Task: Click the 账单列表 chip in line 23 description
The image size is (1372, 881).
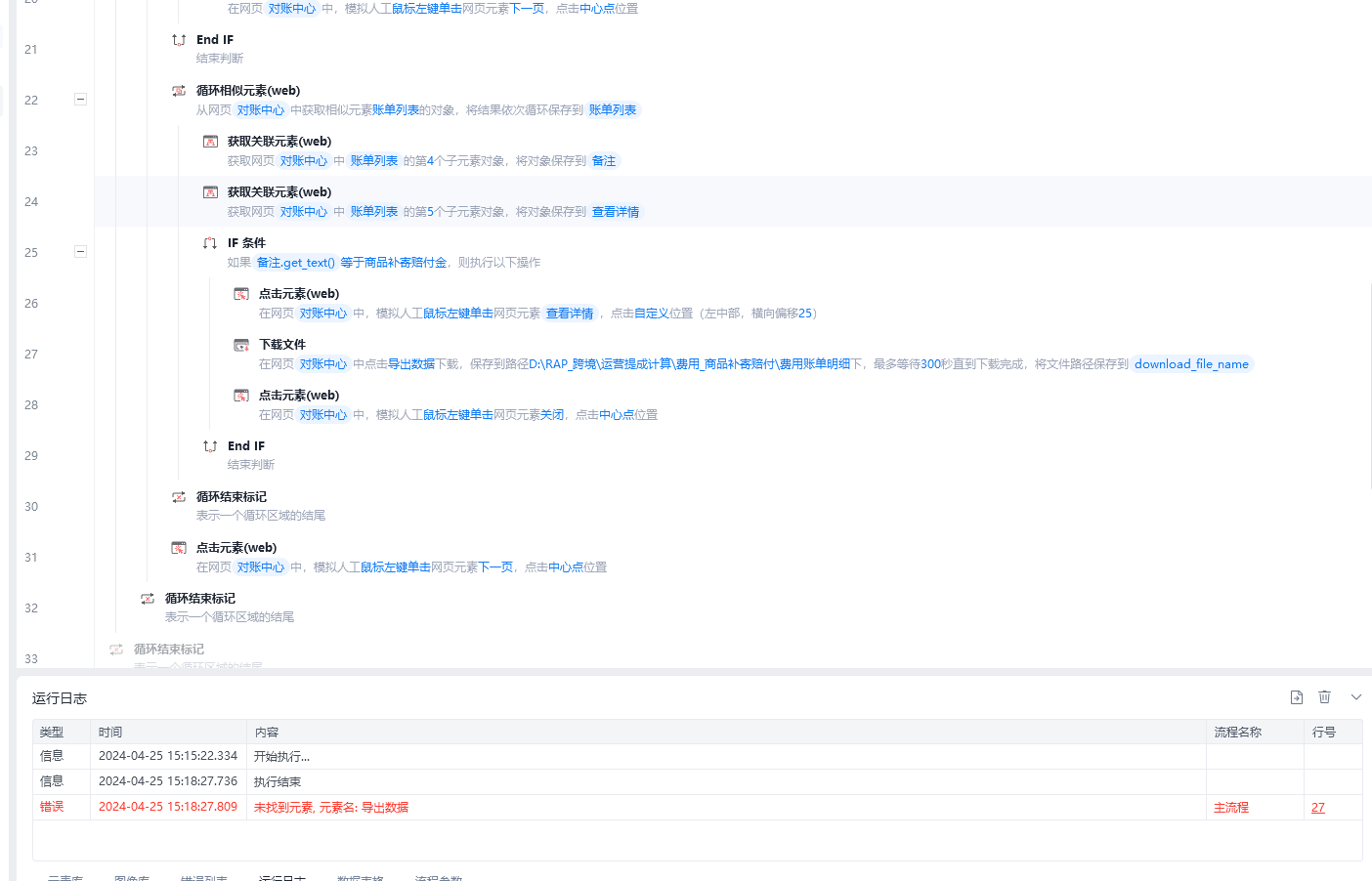Action: 374,161
